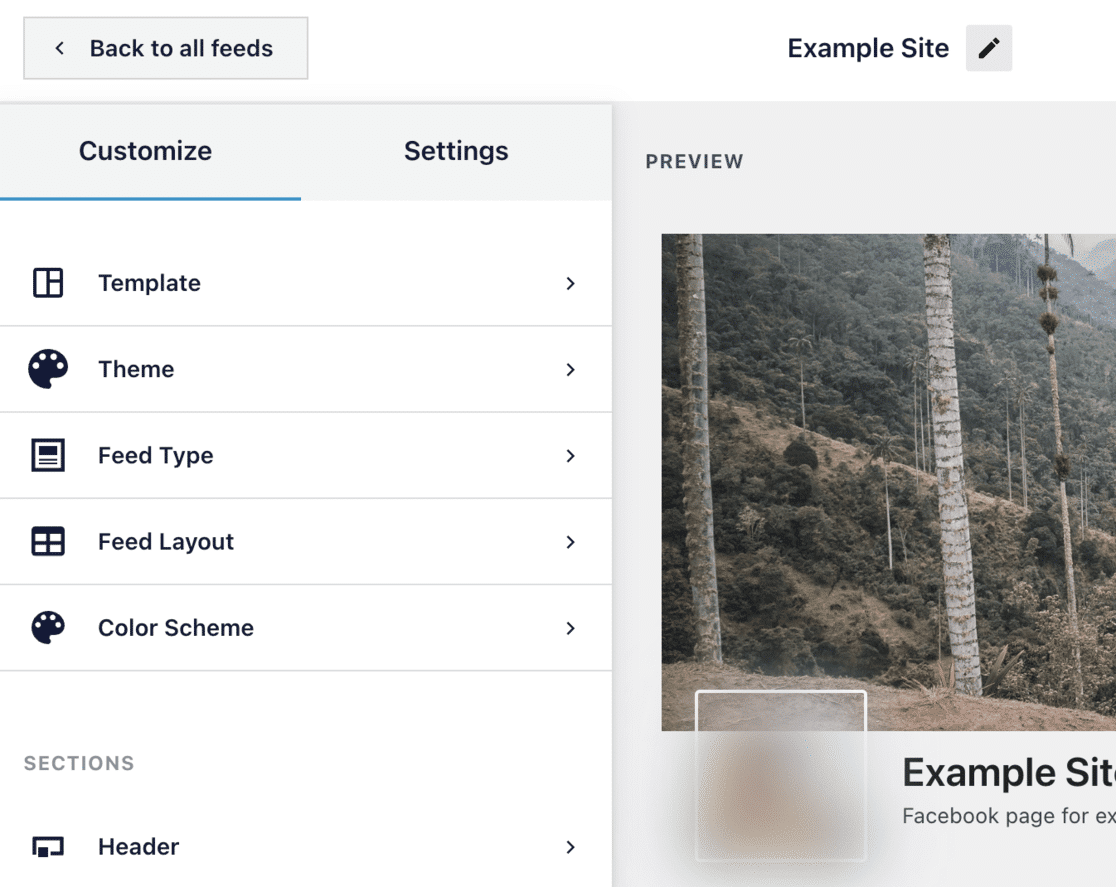Click the pencil icon to rename the feed

(988, 47)
